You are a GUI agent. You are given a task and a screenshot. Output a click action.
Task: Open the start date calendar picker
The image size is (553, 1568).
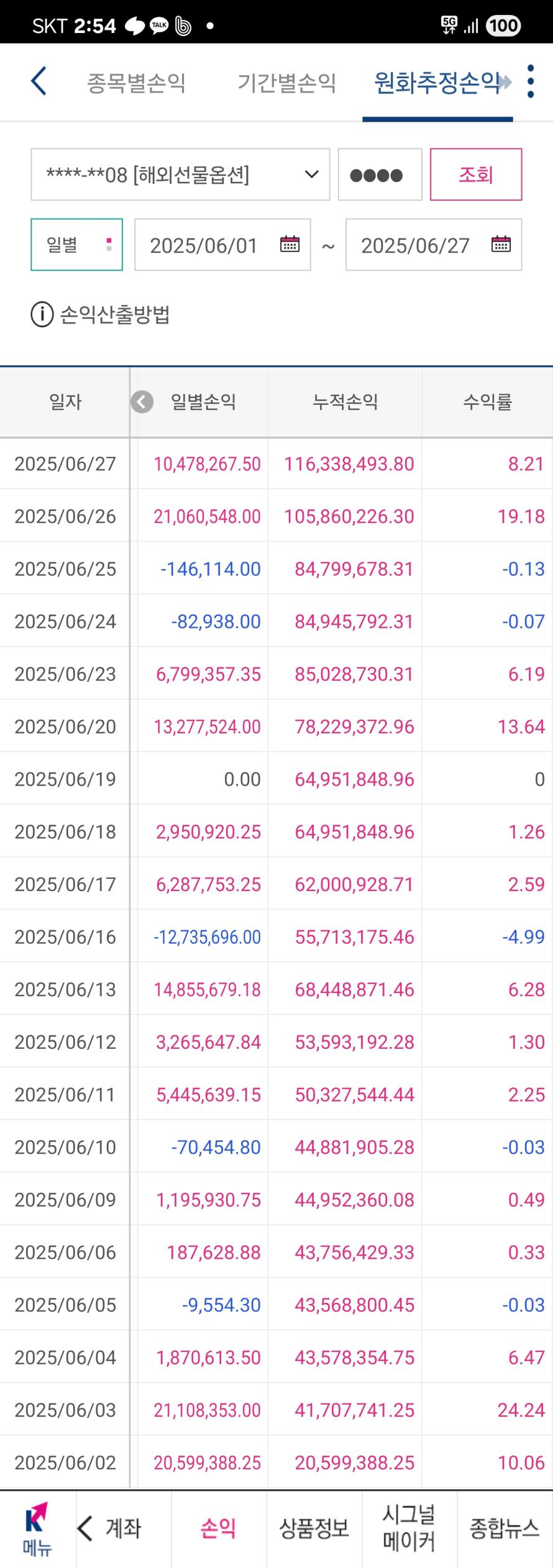click(290, 244)
